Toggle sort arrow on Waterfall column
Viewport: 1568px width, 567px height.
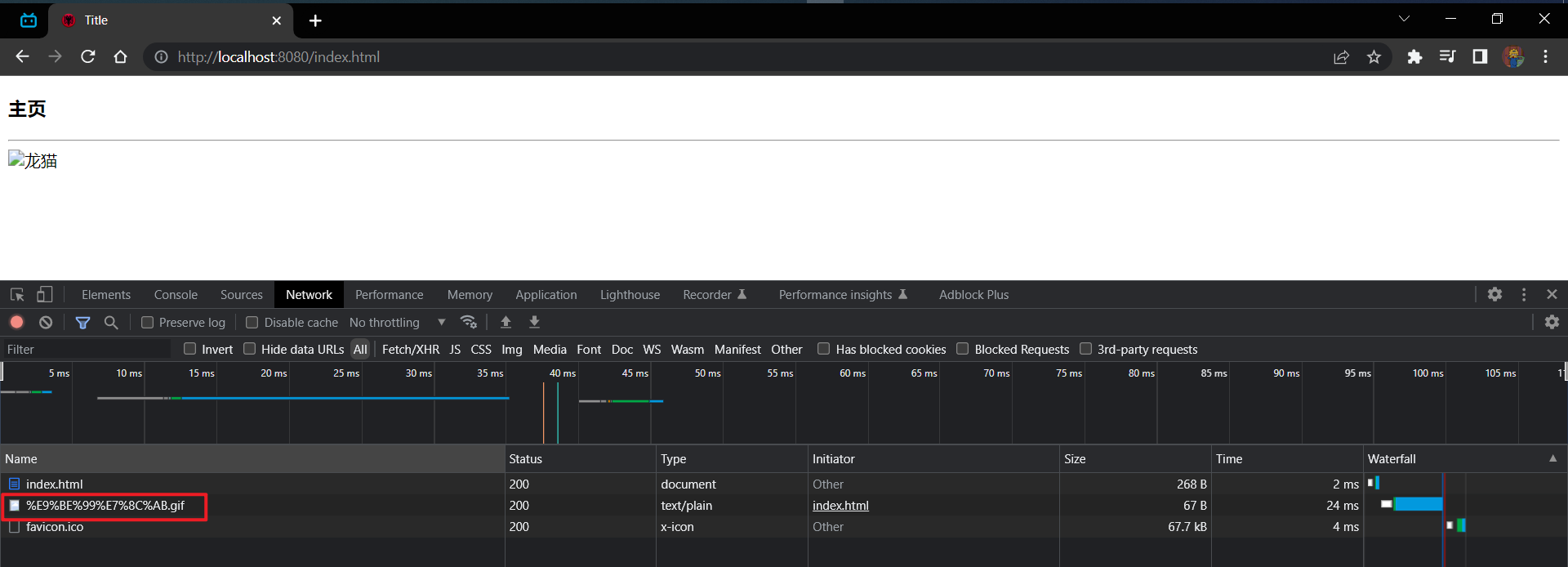(1552, 458)
